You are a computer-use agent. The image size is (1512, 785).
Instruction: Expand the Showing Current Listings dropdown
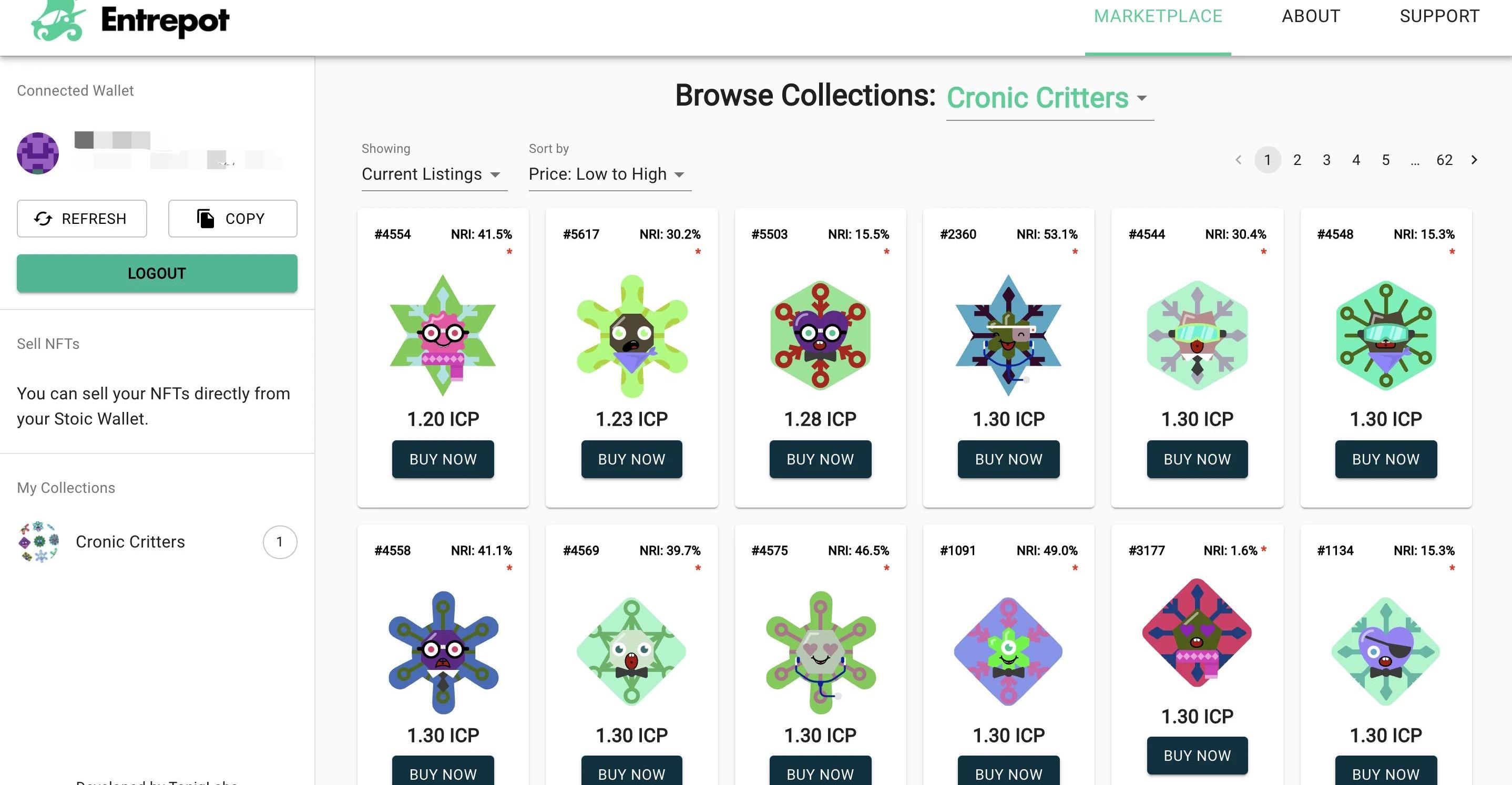coord(433,174)
